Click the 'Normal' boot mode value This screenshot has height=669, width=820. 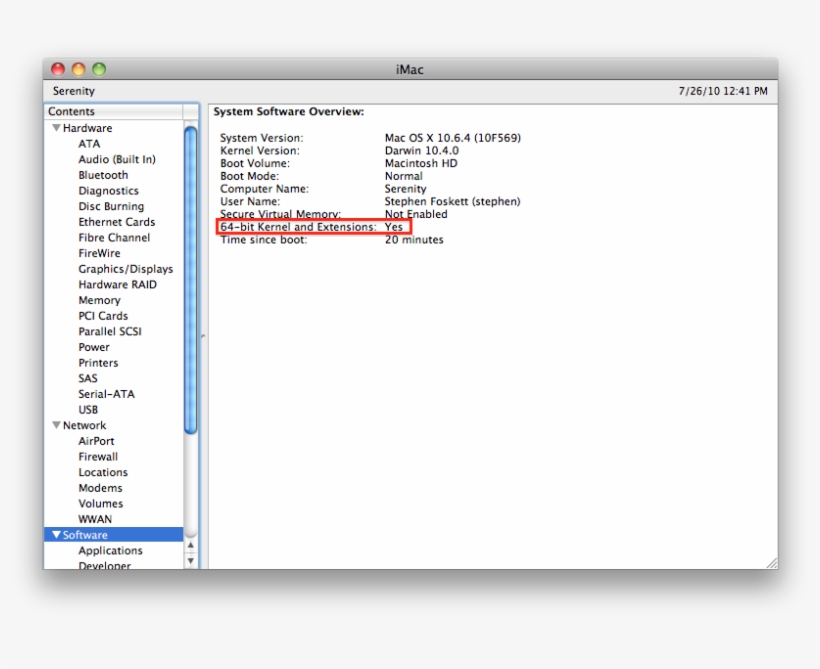coord(403,176)
